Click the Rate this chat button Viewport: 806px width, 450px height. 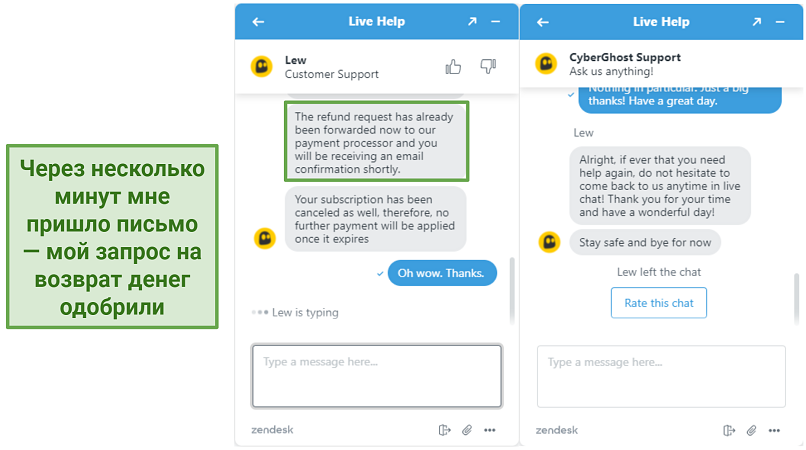tap(658, 303)
